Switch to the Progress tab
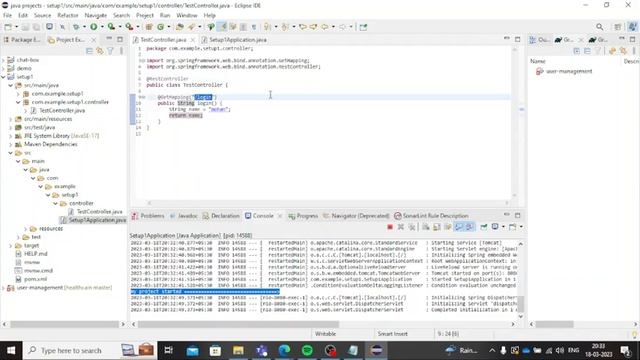The image size is (640, 360). (303, 216)
